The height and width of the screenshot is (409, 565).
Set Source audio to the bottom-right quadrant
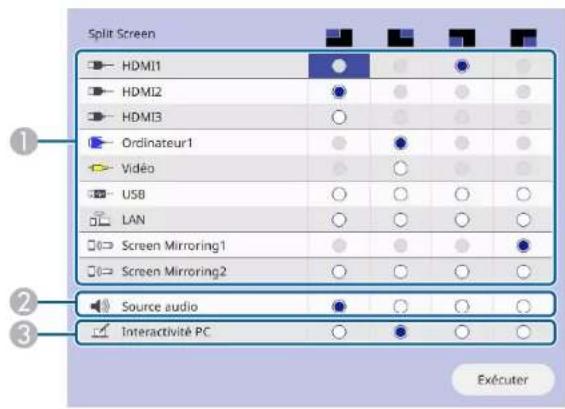tap(523, 306)
